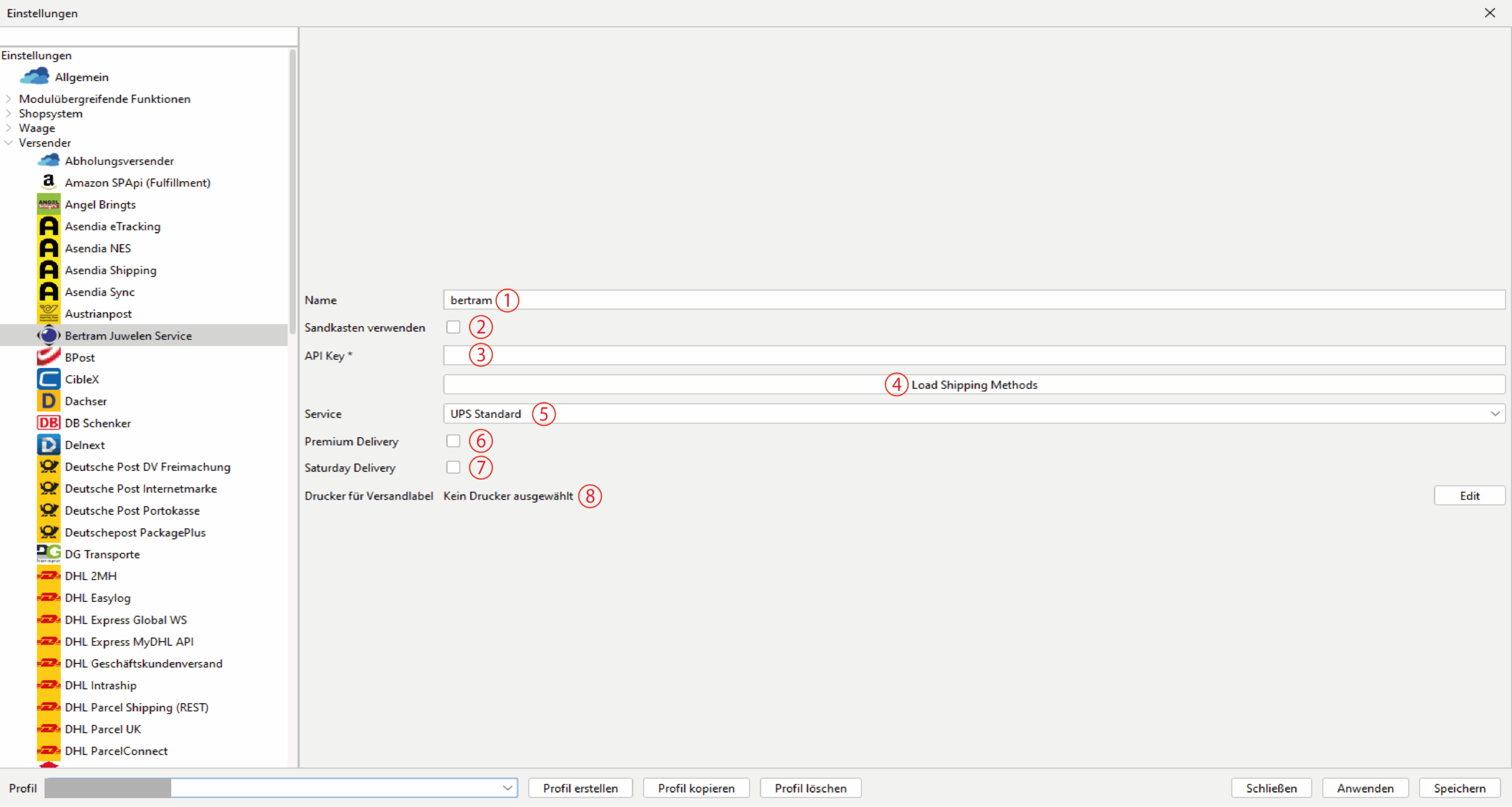Tick the Premium Delivery checkbox
Image resolution: width=1512 pixels, height=807 pixels.
(453, 441)
